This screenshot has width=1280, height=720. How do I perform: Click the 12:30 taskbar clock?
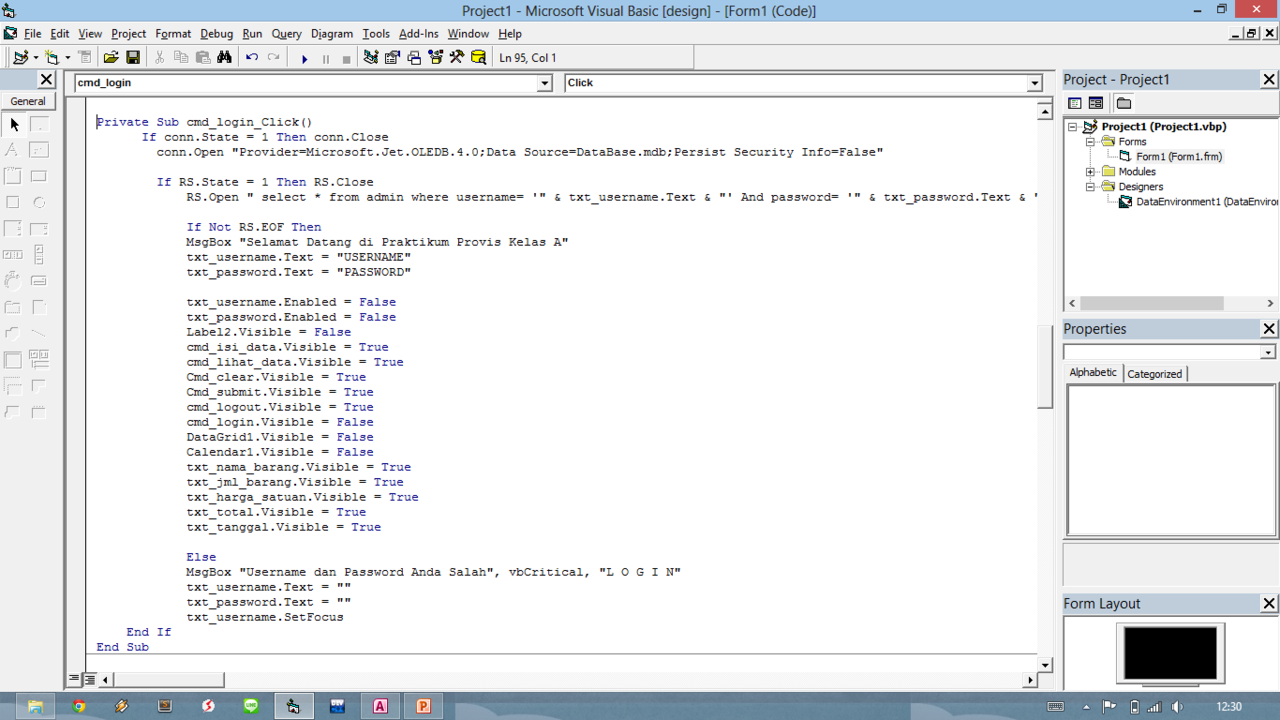tap(1229, 707)
